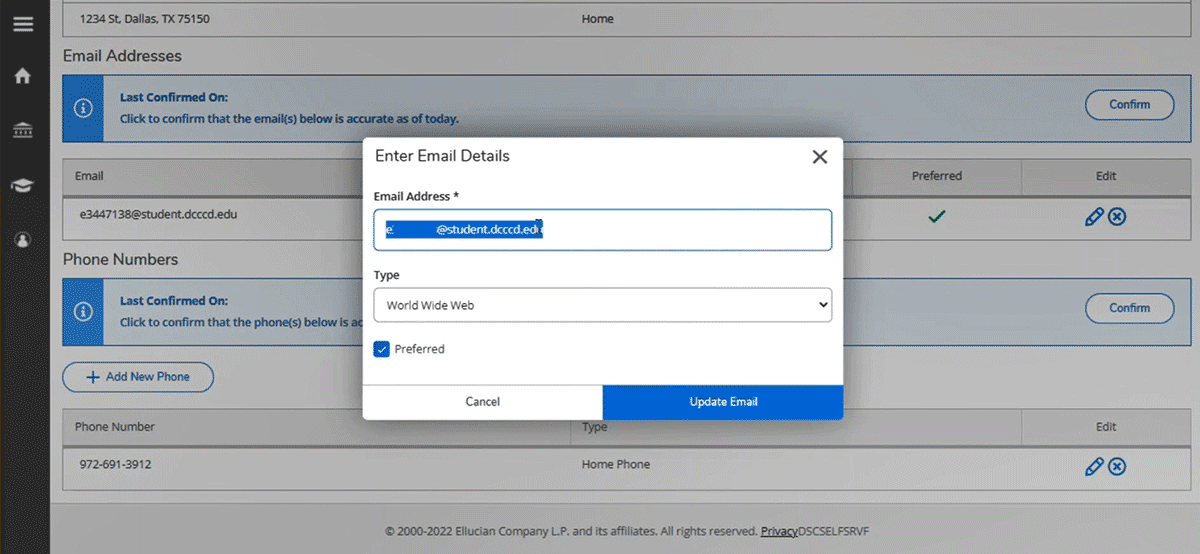The image size is (1200, 554).
Task: Click the Email column header
Action: (x=89, y=176)
